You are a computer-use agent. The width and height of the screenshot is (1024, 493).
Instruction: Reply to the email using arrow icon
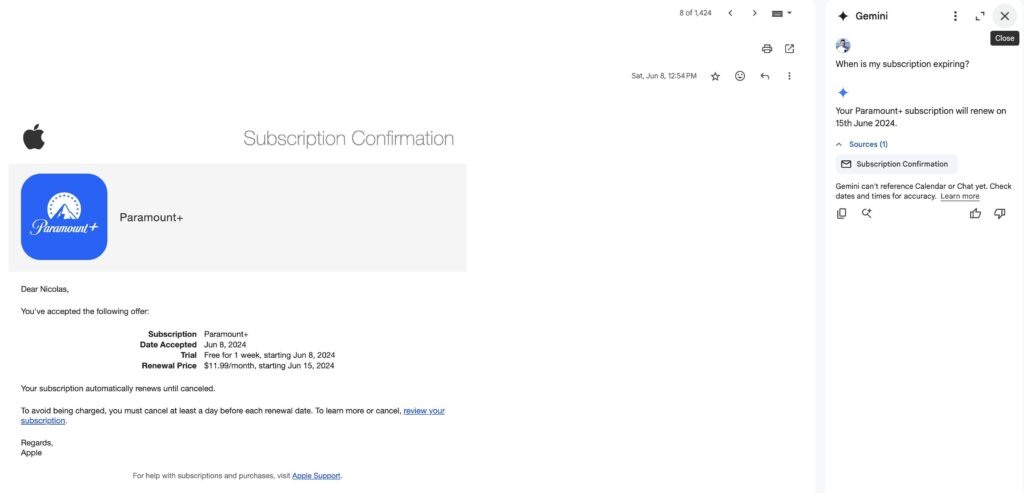click(x=765, y=76)
